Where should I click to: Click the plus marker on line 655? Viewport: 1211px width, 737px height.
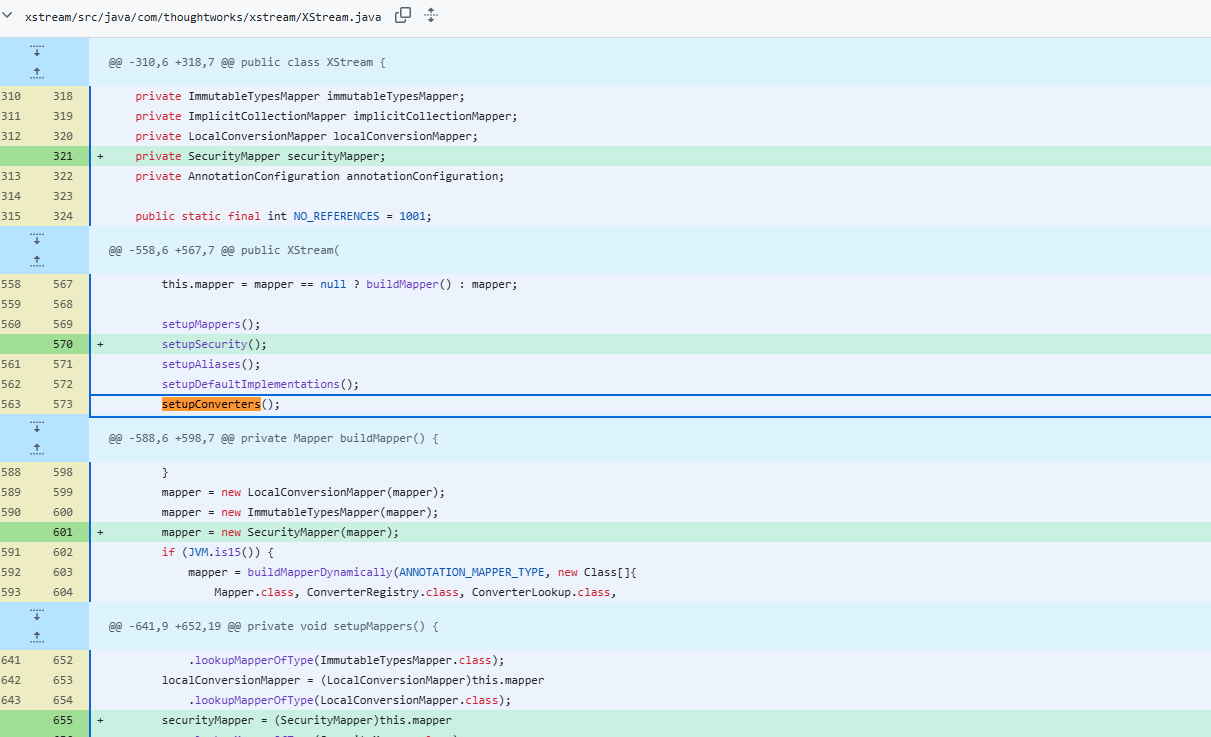100,720
